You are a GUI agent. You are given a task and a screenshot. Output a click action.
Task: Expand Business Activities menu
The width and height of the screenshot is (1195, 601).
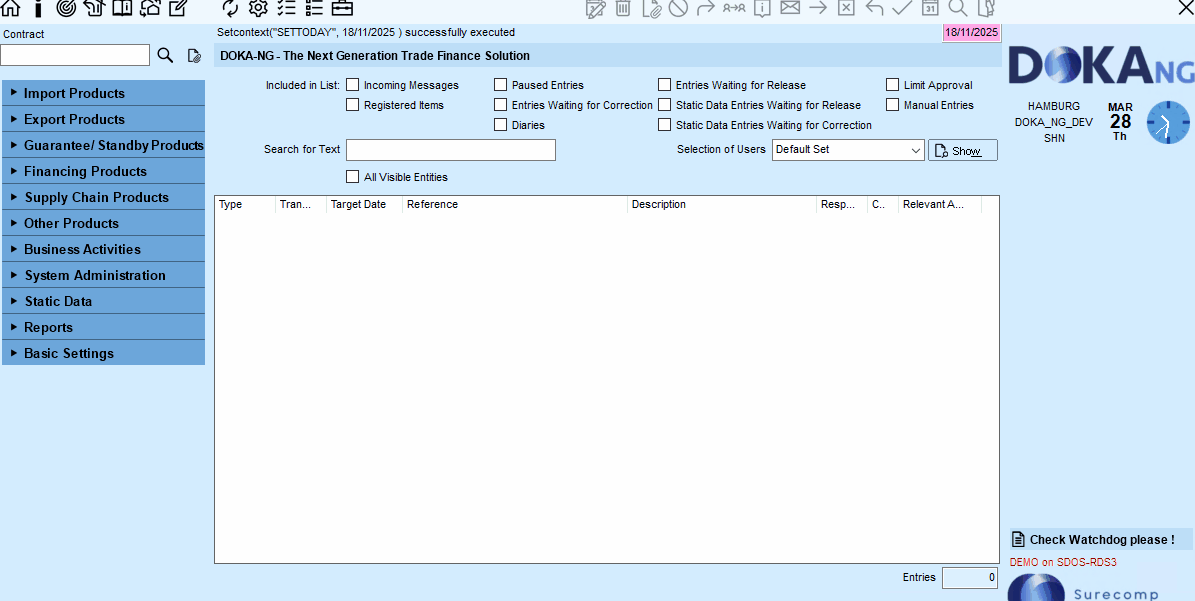103,248
